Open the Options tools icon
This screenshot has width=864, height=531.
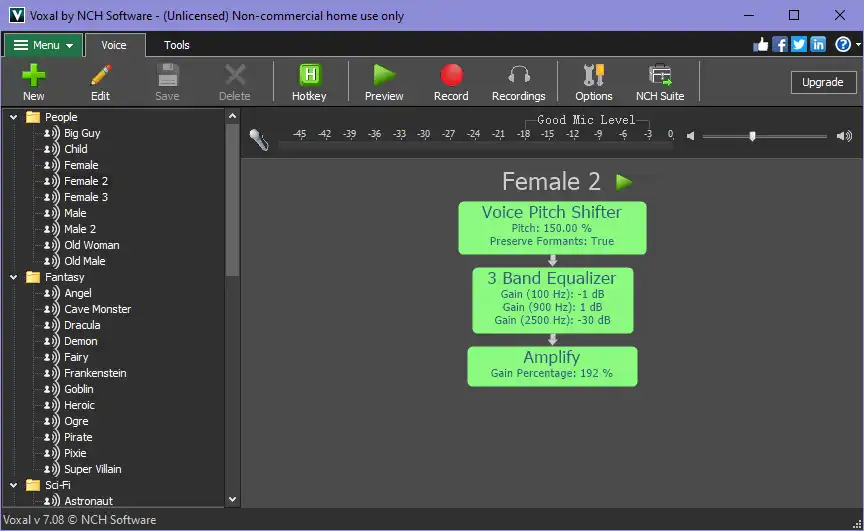tap(593, 75)
